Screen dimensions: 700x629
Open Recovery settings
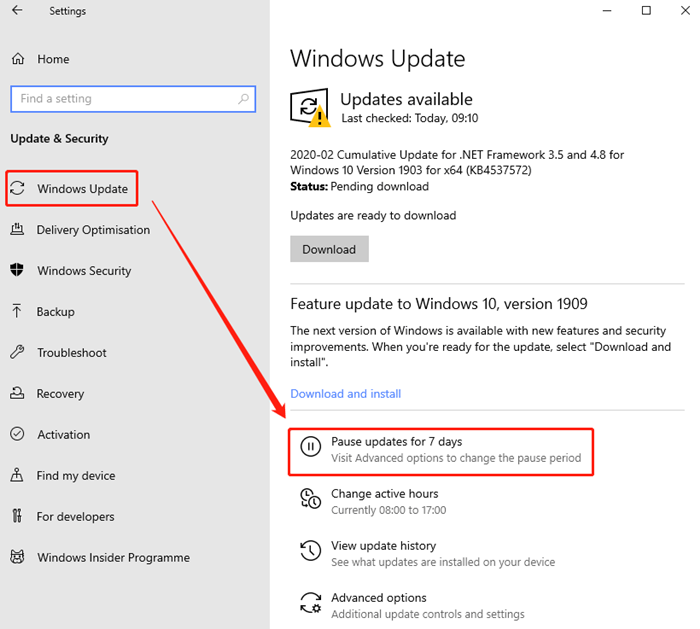tap(60, 394)
